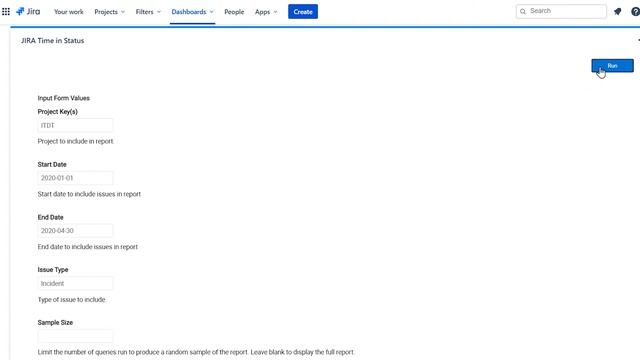Click the 'End Date' label
Viewport: 640px width, 360px height.
(x=50, y=217)
